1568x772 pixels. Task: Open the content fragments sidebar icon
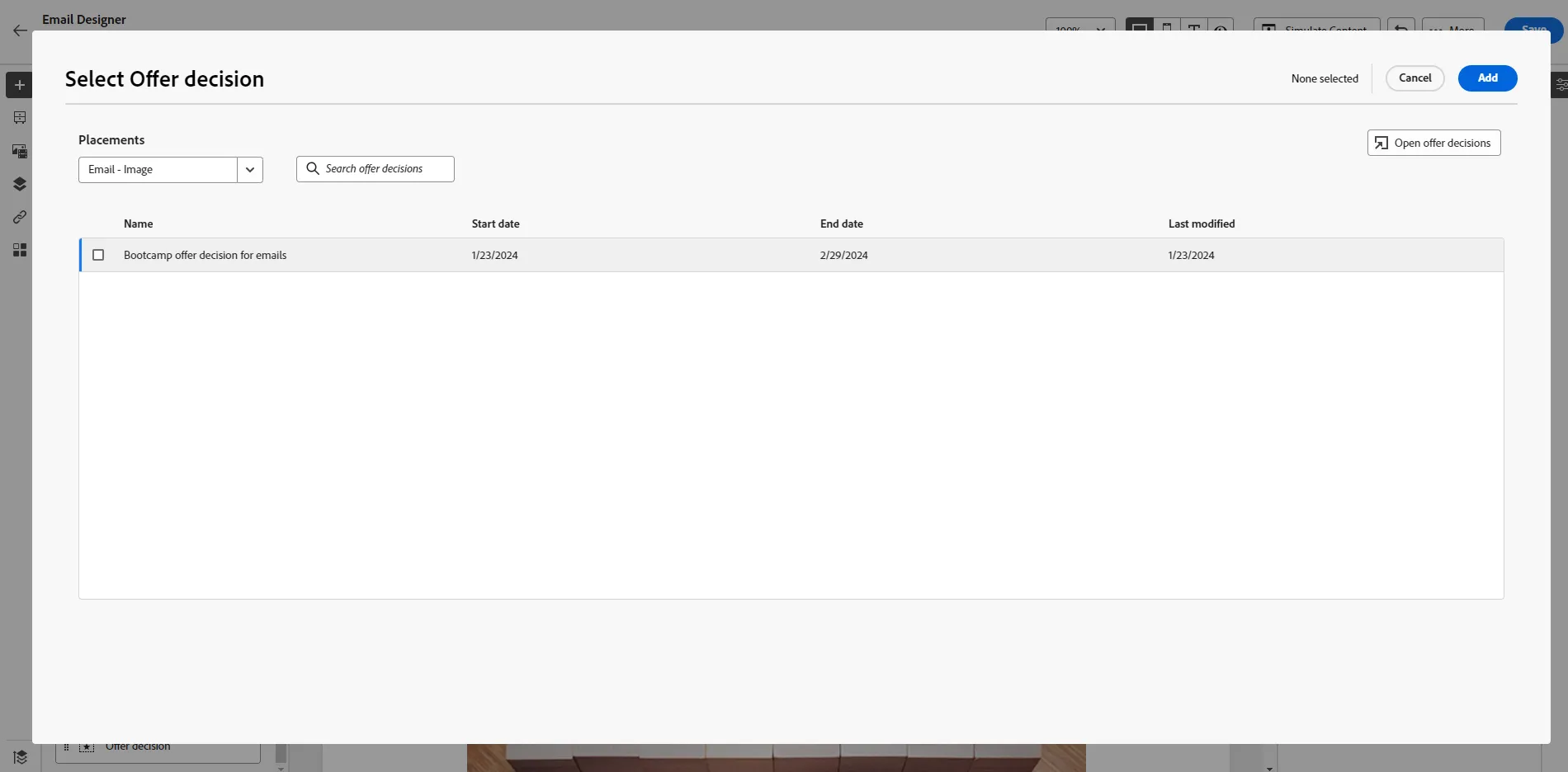[20, 118]
